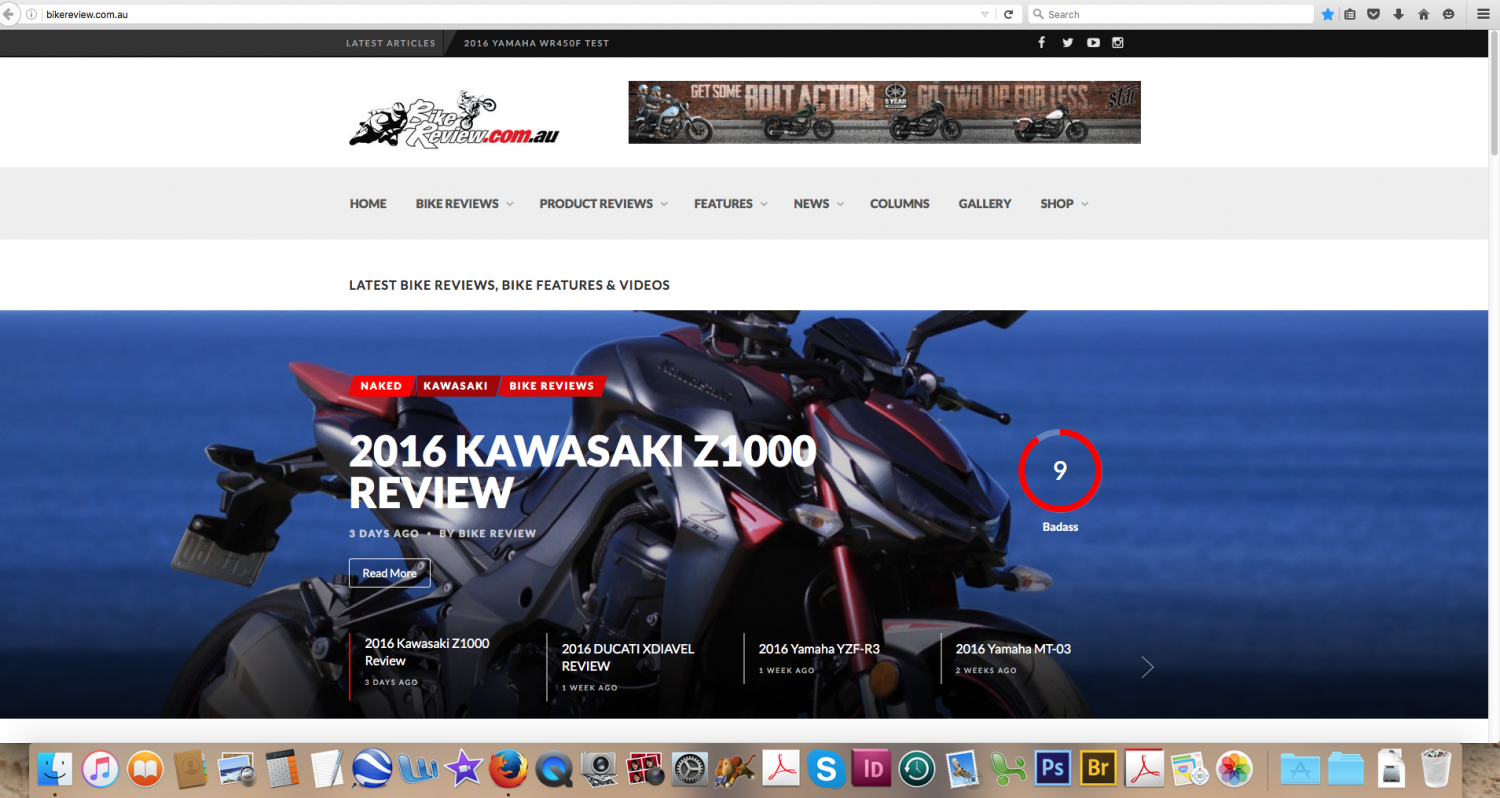Advance the carousel with the right arrow

(1147, 667)
